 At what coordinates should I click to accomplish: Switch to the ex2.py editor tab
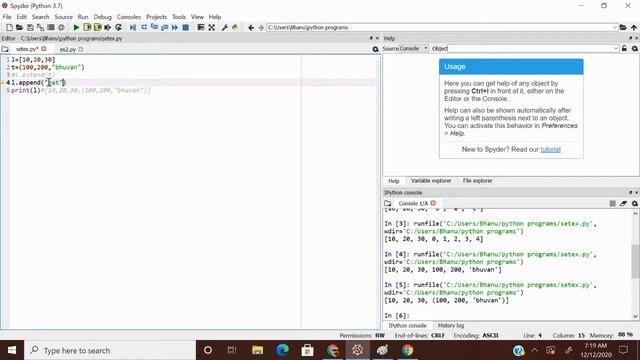(68, 49)
